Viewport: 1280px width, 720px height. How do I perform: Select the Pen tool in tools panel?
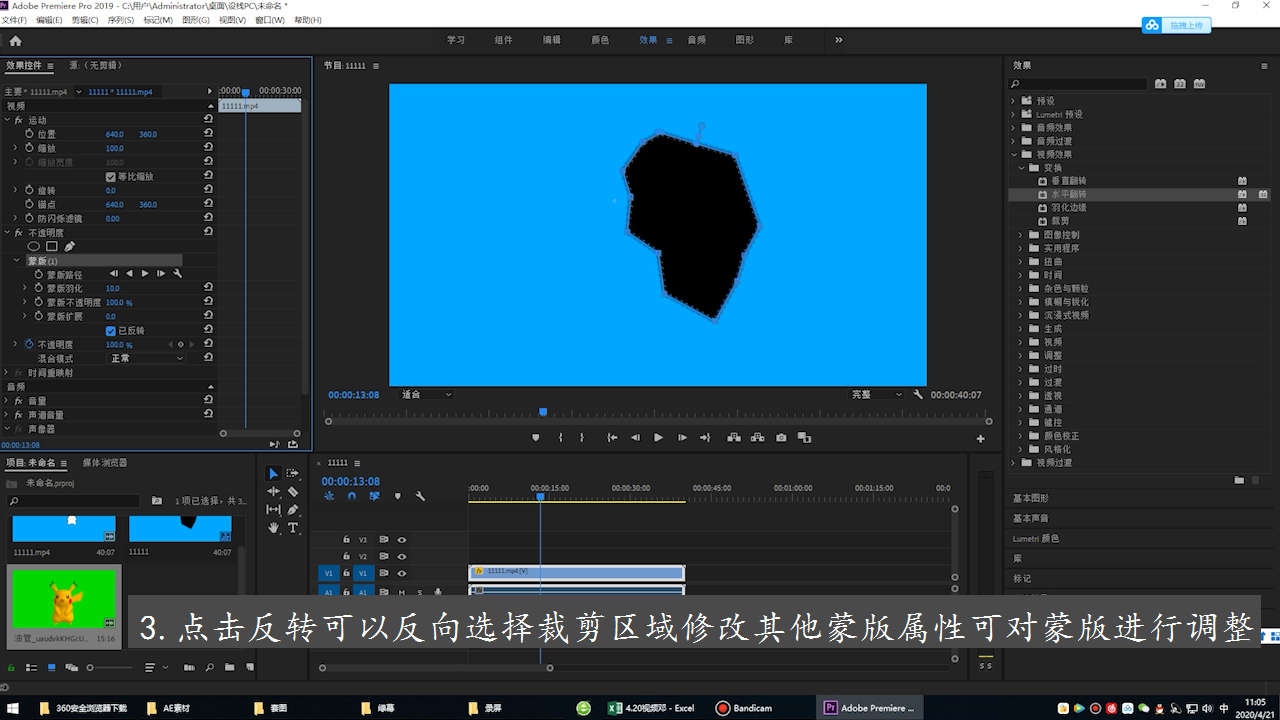point(293,509)
